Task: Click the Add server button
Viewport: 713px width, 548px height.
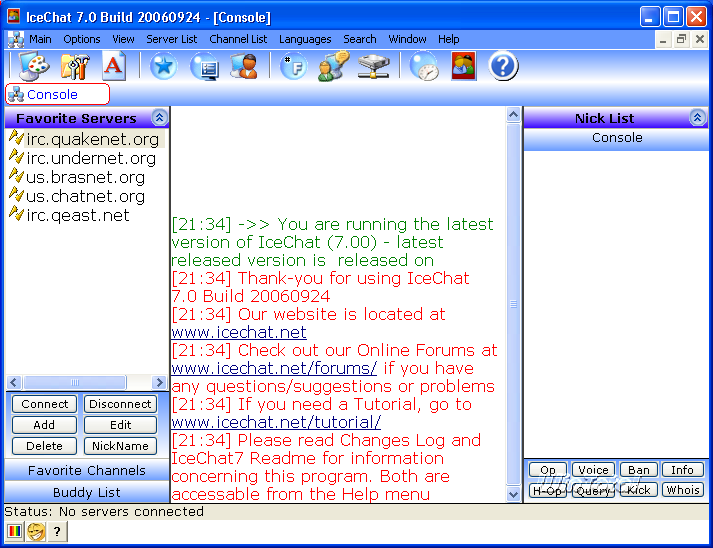Action: 45,425
